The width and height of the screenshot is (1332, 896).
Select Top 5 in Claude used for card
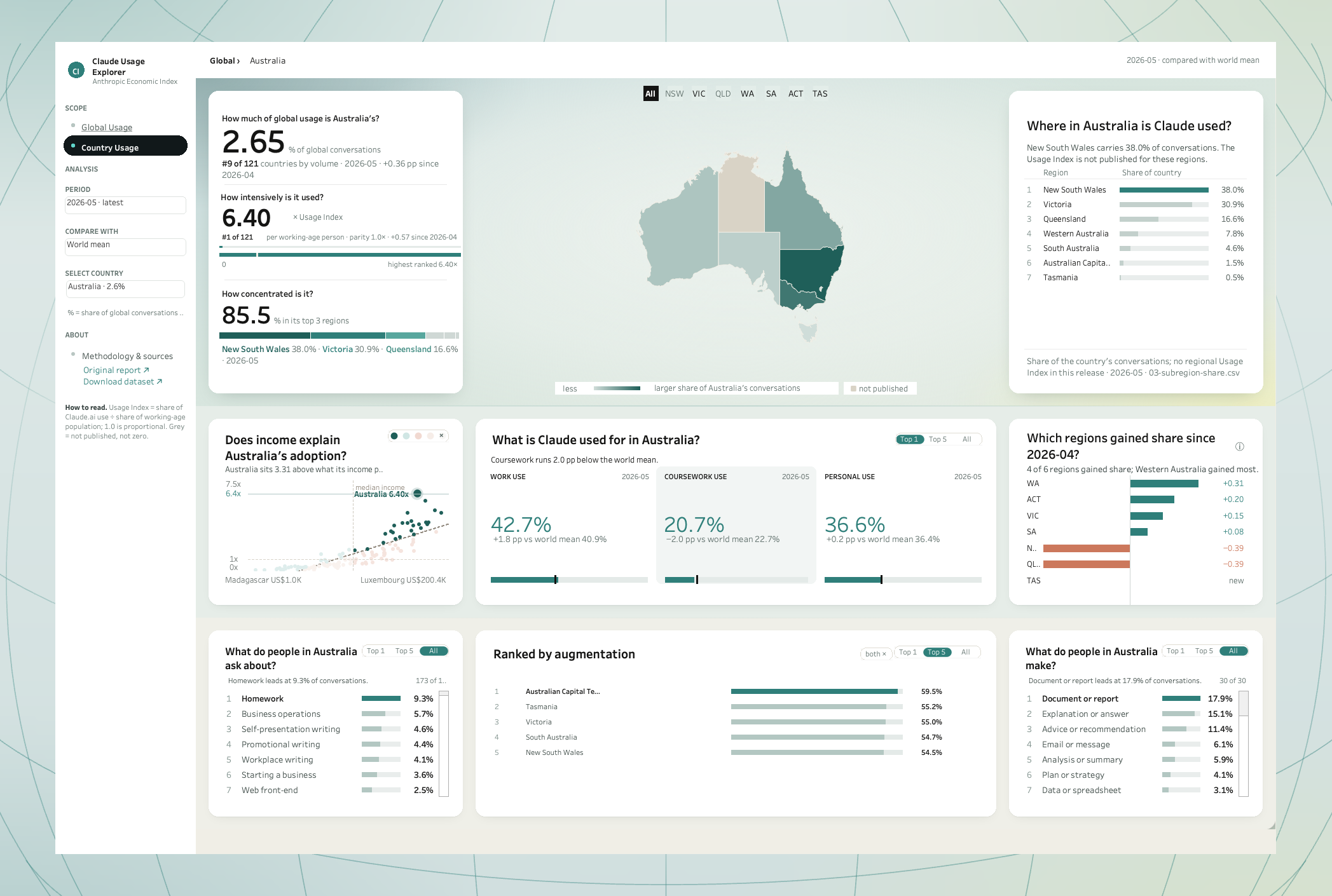(938, 439)
